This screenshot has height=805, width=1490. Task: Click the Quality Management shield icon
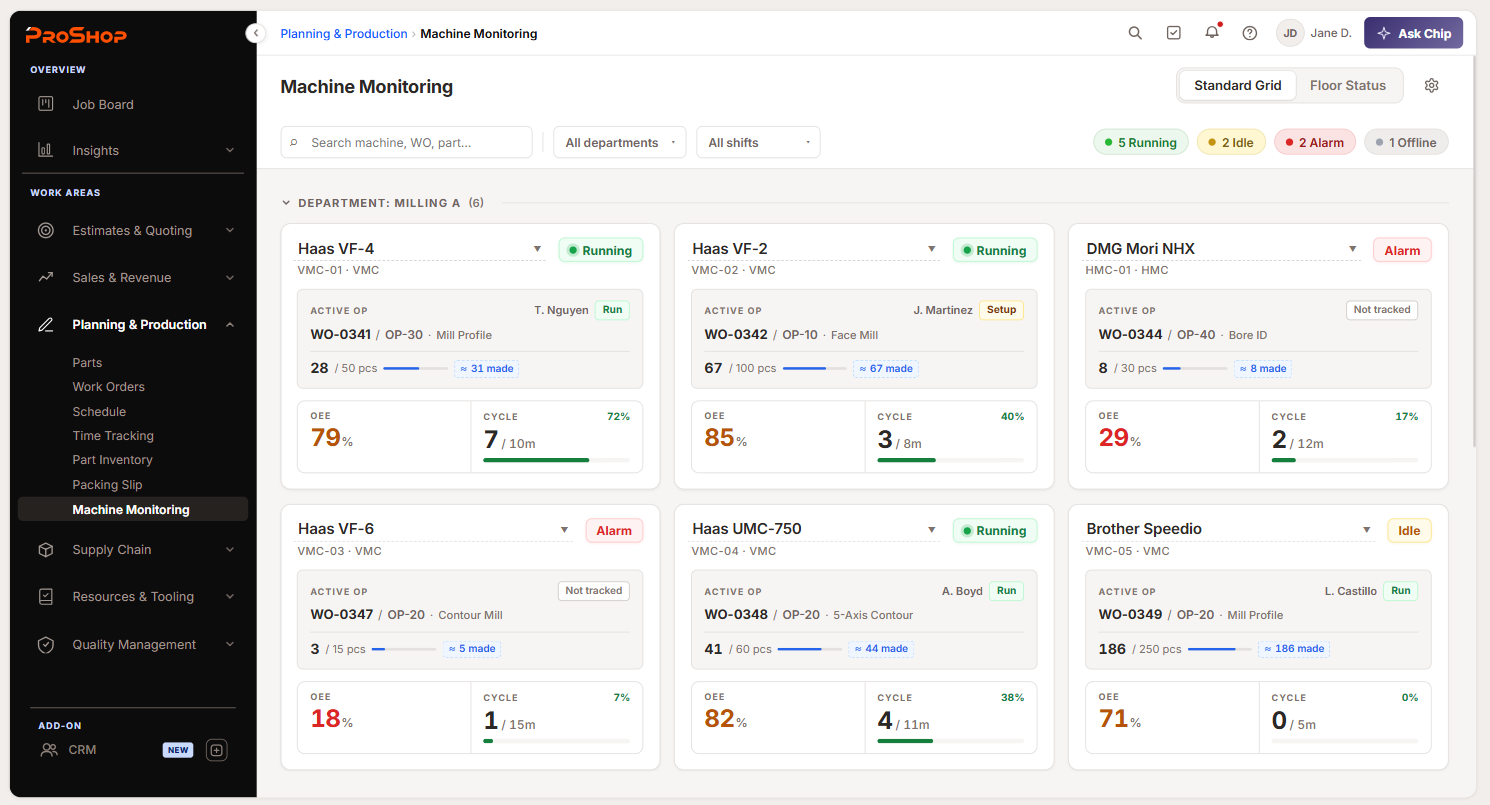coord(45,644)
